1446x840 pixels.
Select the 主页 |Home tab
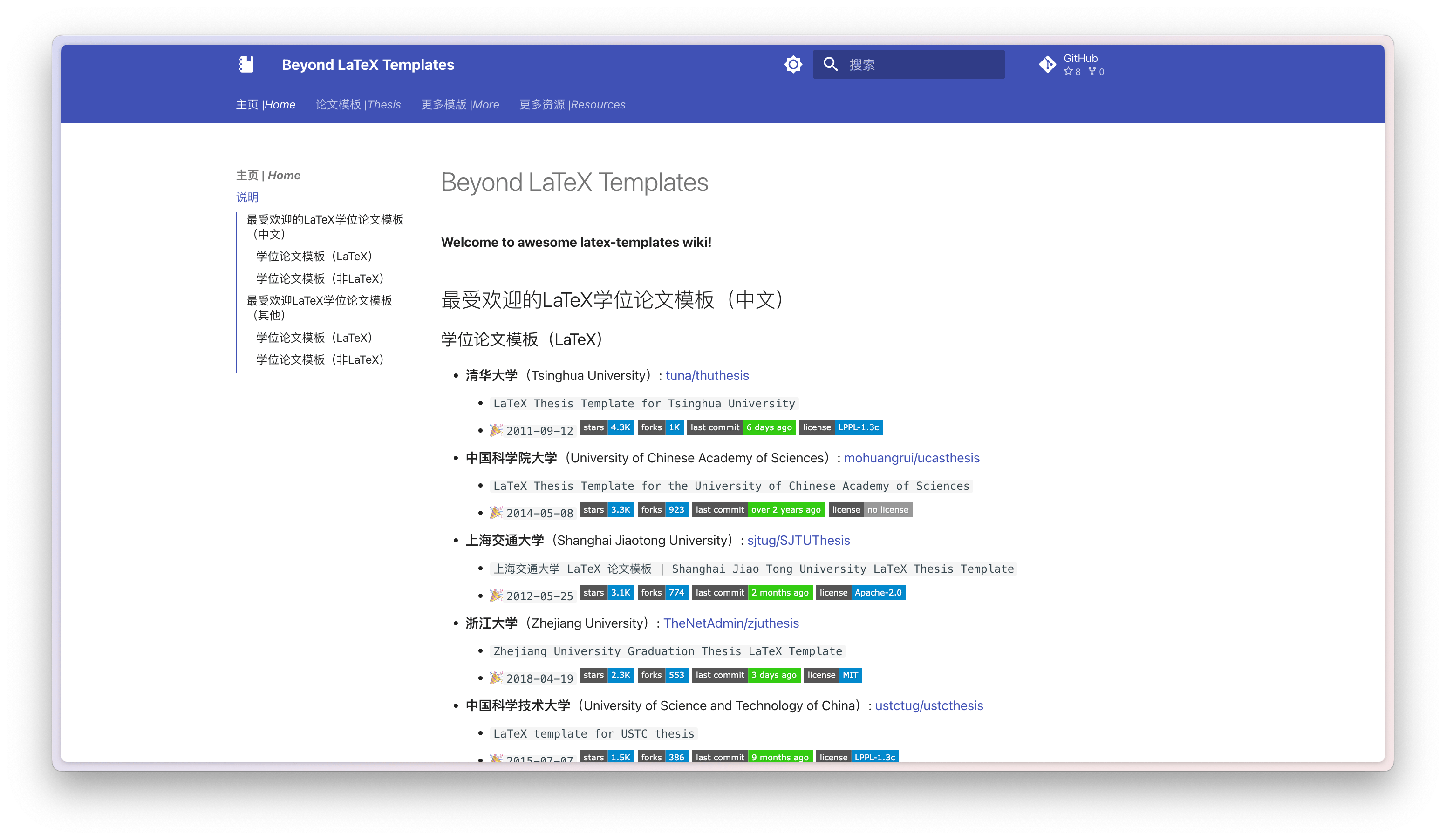point(266,104)
